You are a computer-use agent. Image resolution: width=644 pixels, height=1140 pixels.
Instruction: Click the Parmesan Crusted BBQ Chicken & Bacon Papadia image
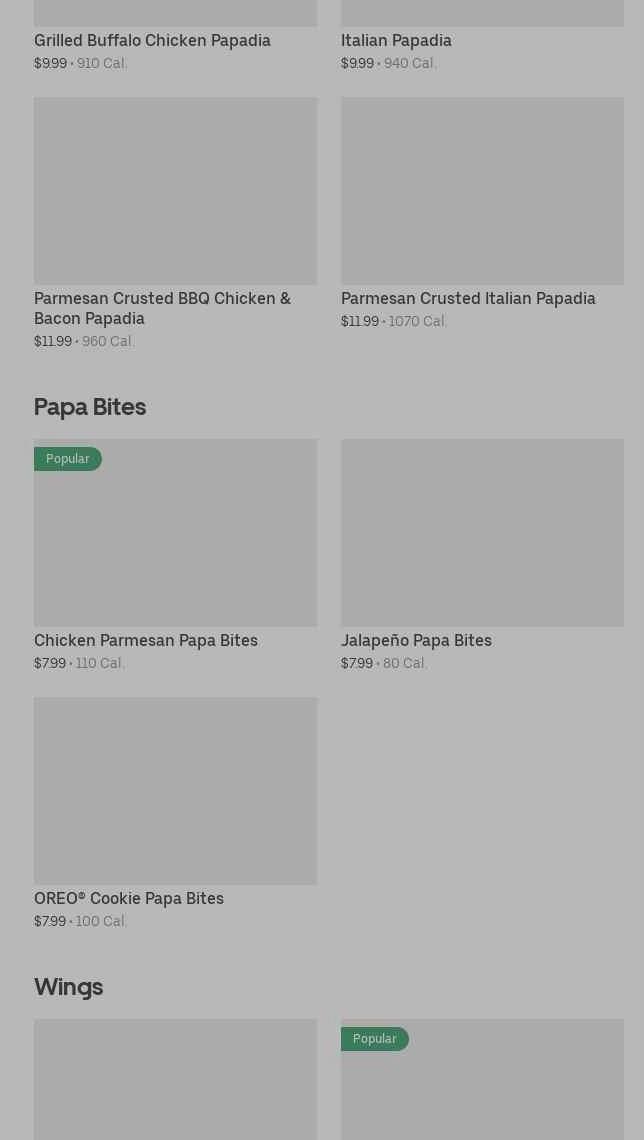[175, 190]
